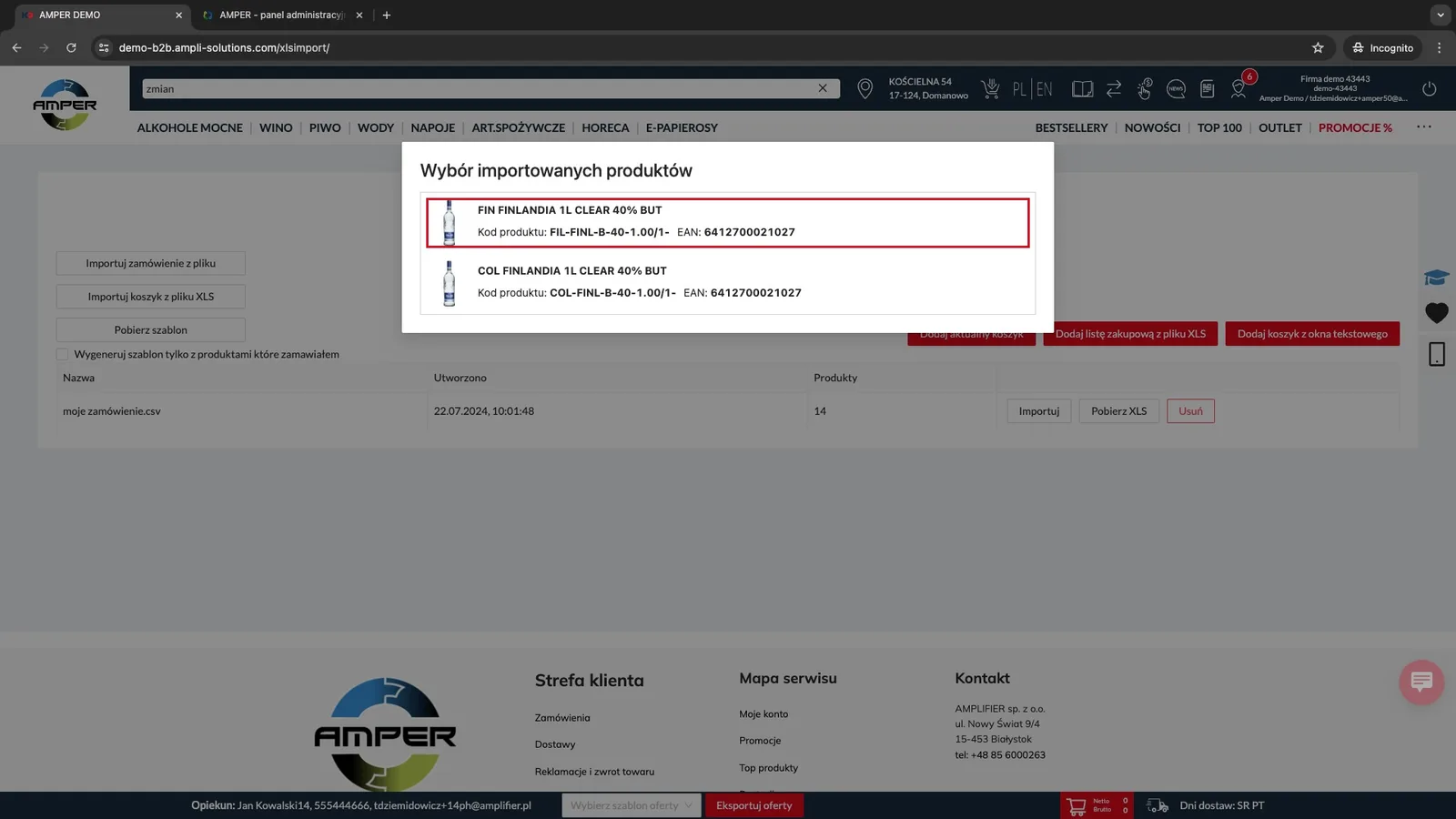Switch to AMPER panel administracyjny tab
The image size is (1456, 819).
(x=282, y=15)
